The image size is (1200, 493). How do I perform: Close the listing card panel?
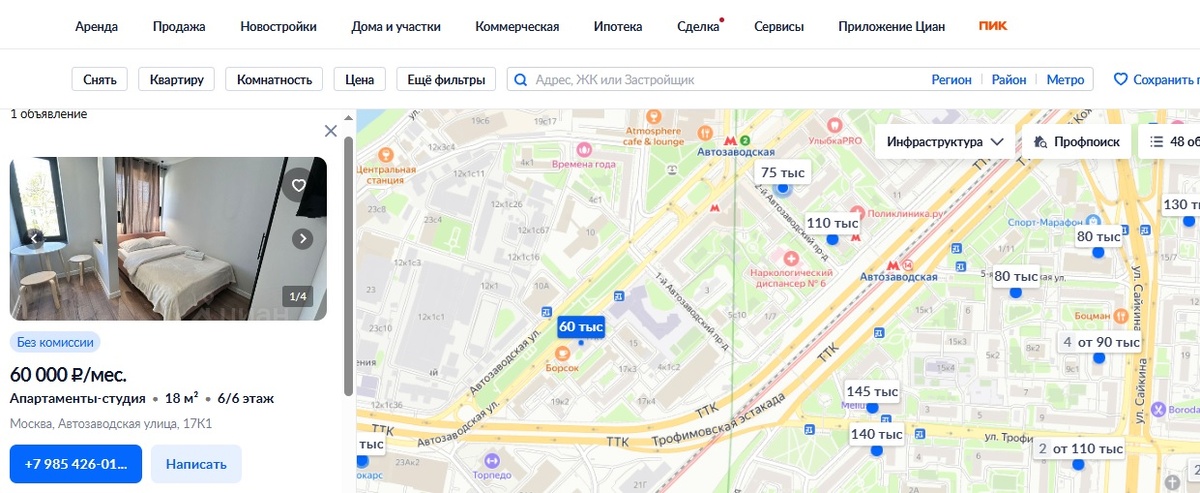pyautogui.click(x=331, y=131)
